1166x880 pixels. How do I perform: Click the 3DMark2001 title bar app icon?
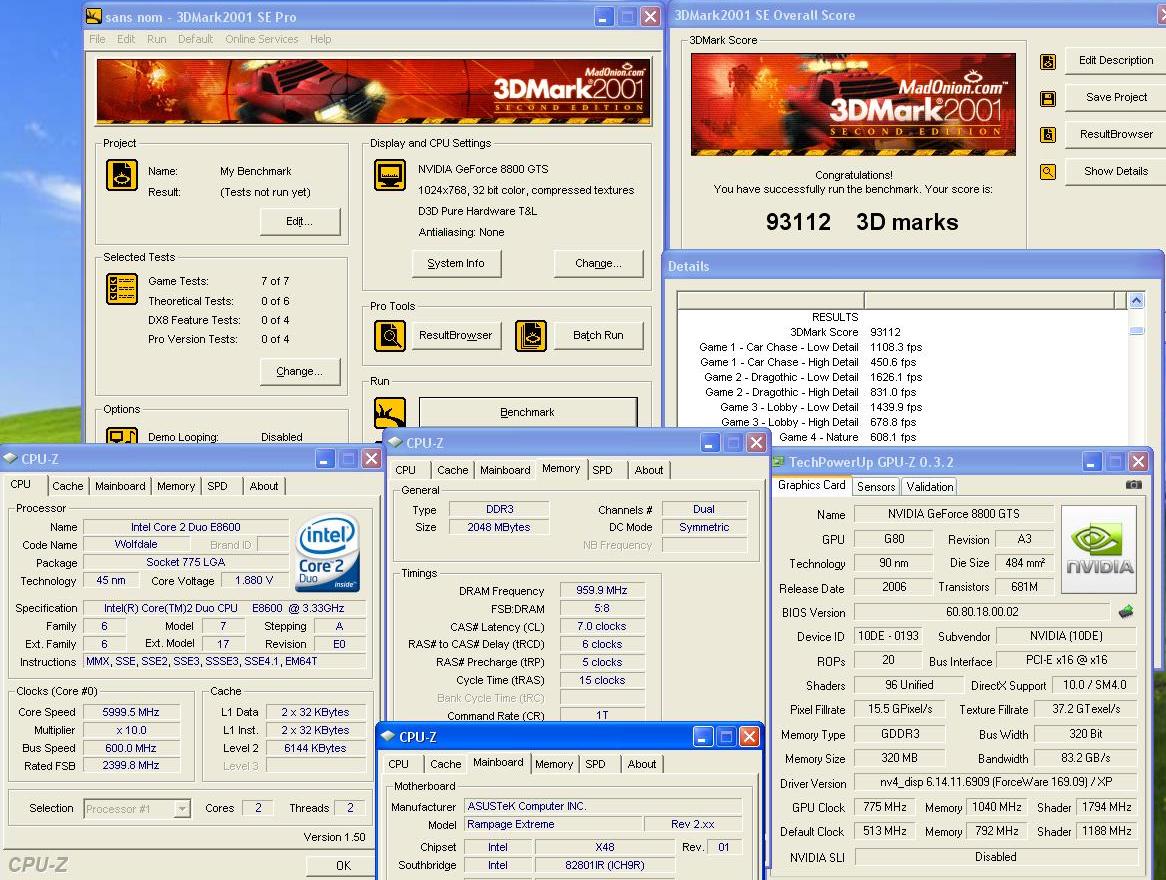pyautogui.click(x=94, y=16)
